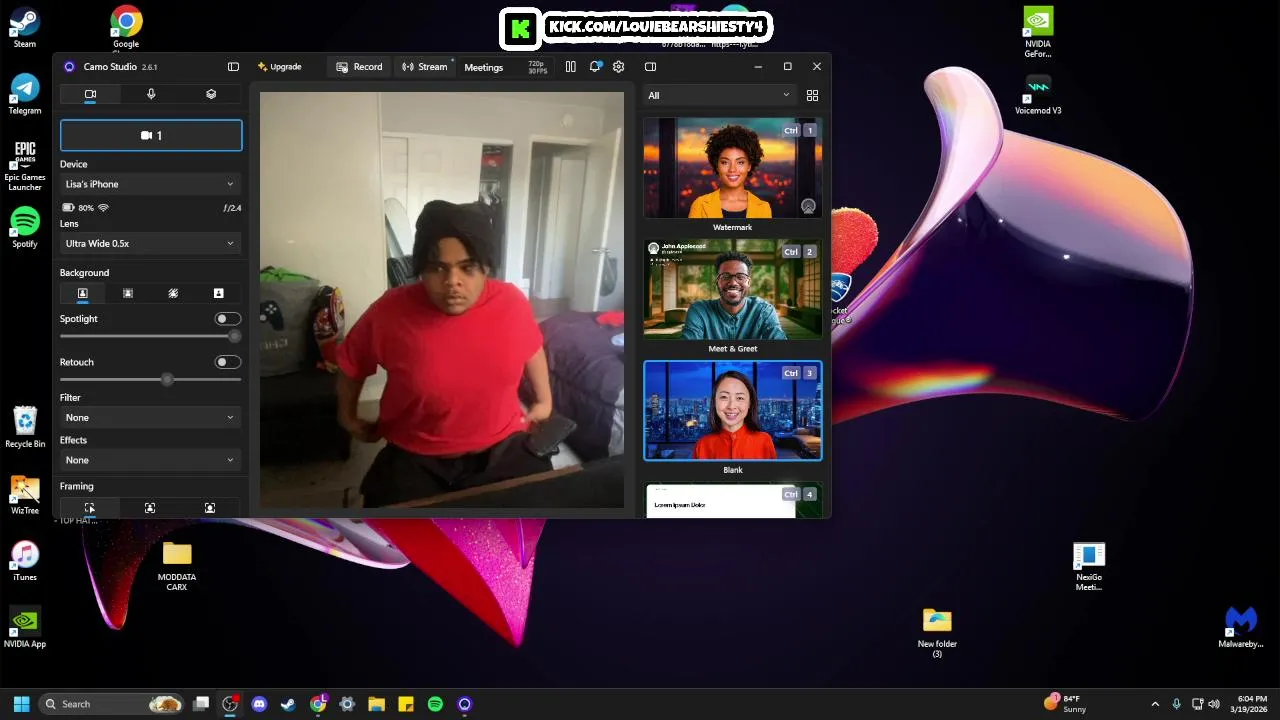
Task: Open the NexiGo Meeting file
Action: [x=1089, y=566]
